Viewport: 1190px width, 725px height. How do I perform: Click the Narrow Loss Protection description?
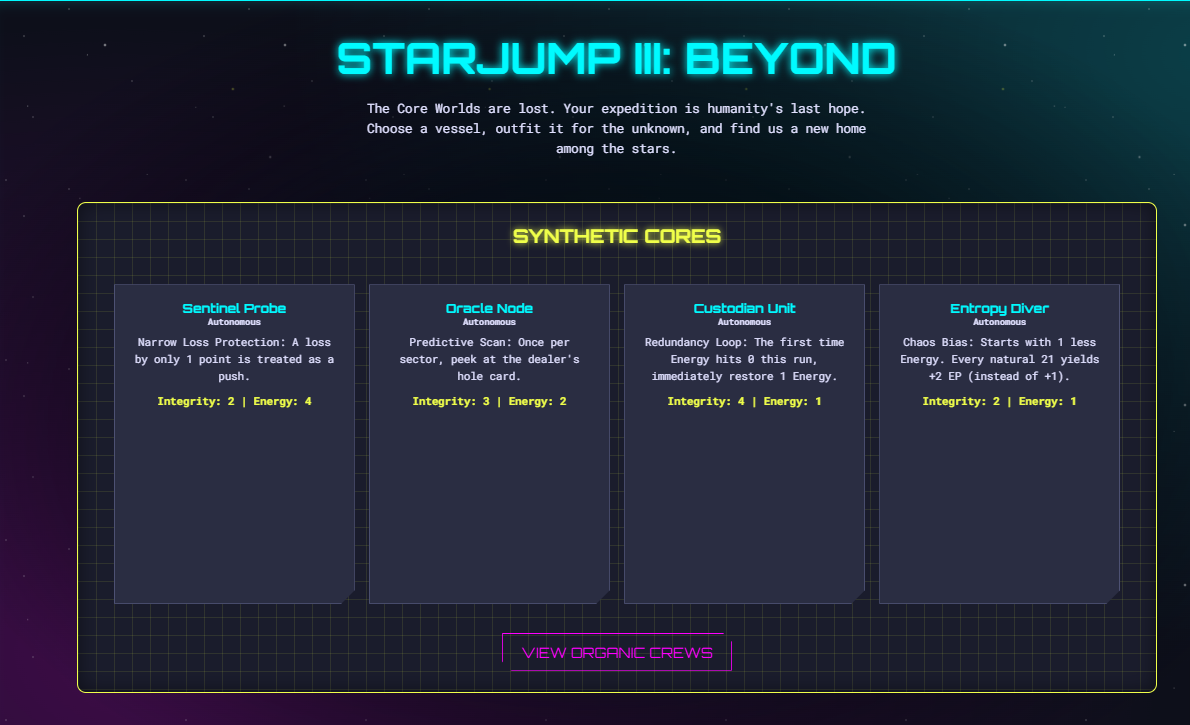[x=235, y=359]
